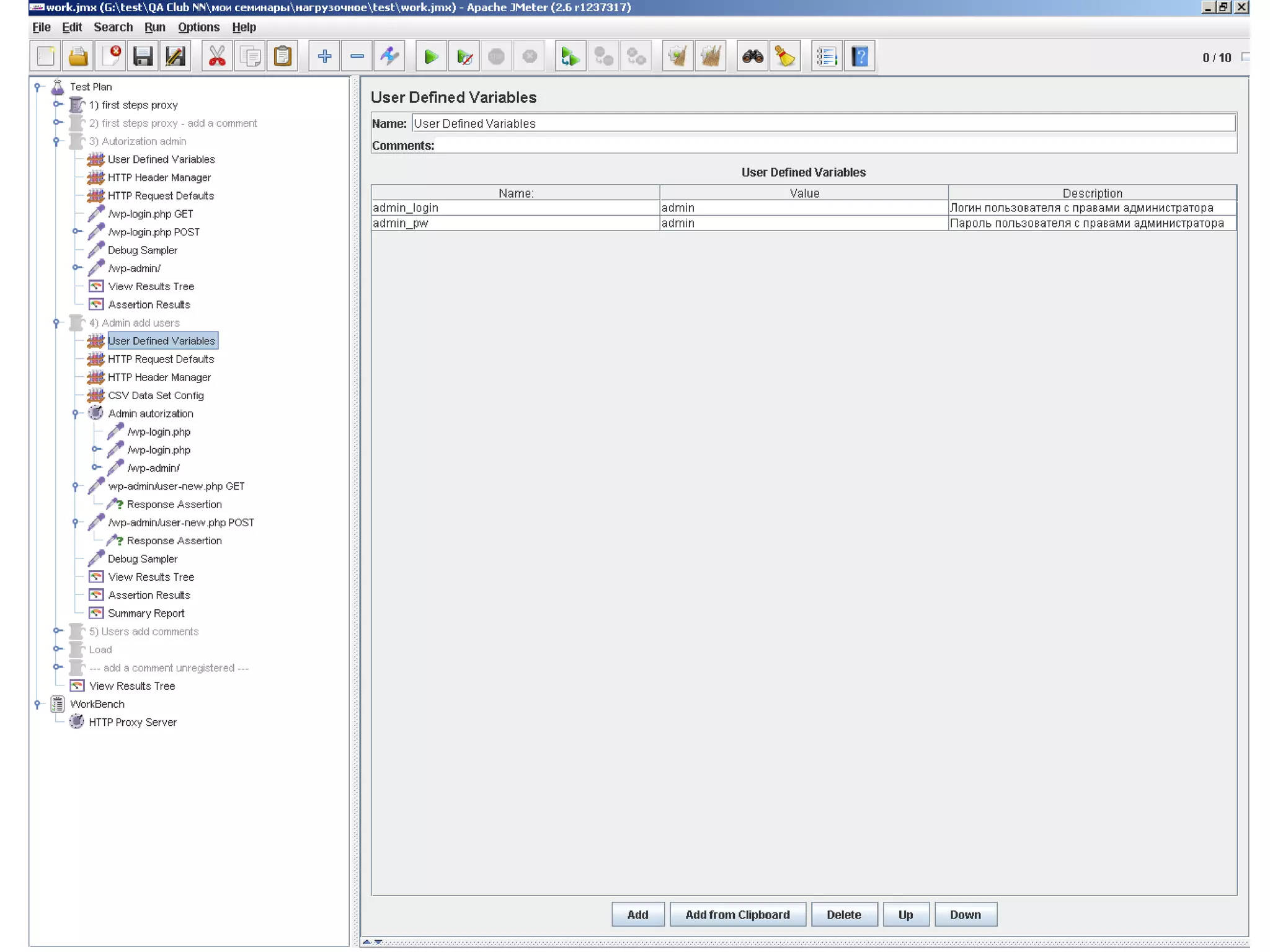Click the green Start run button
Image resolution: width=1270 pixels, height=952 pixels.
tap(431, 57)
